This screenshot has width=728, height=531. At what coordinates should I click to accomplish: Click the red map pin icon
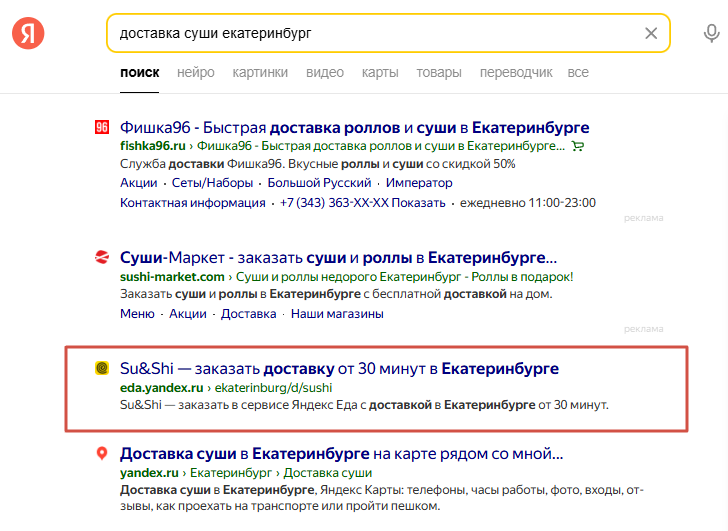(102, 453)
